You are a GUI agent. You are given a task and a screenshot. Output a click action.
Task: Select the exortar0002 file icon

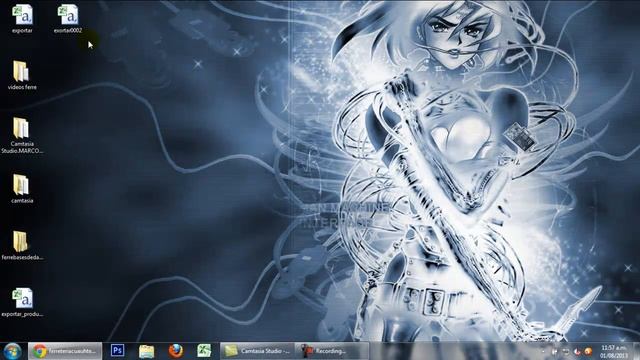[68, 18]
